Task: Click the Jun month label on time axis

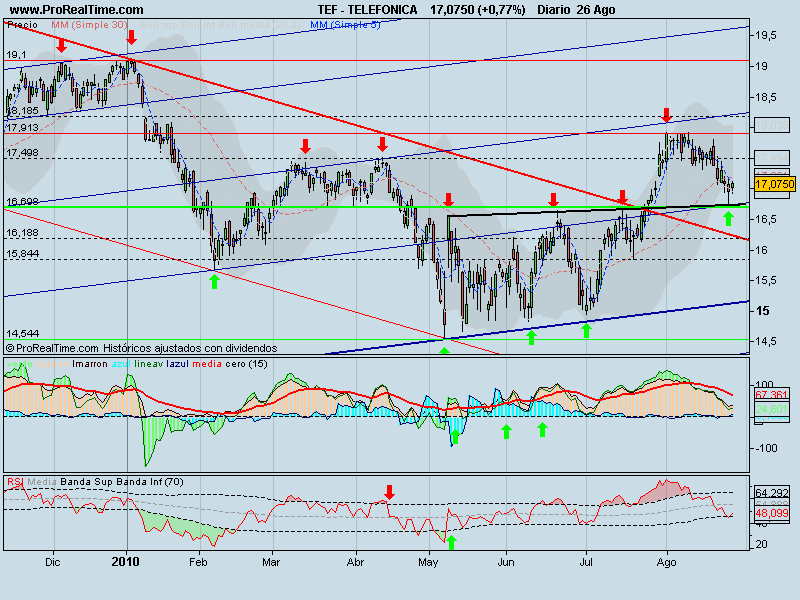Action: tap(506, 562)
